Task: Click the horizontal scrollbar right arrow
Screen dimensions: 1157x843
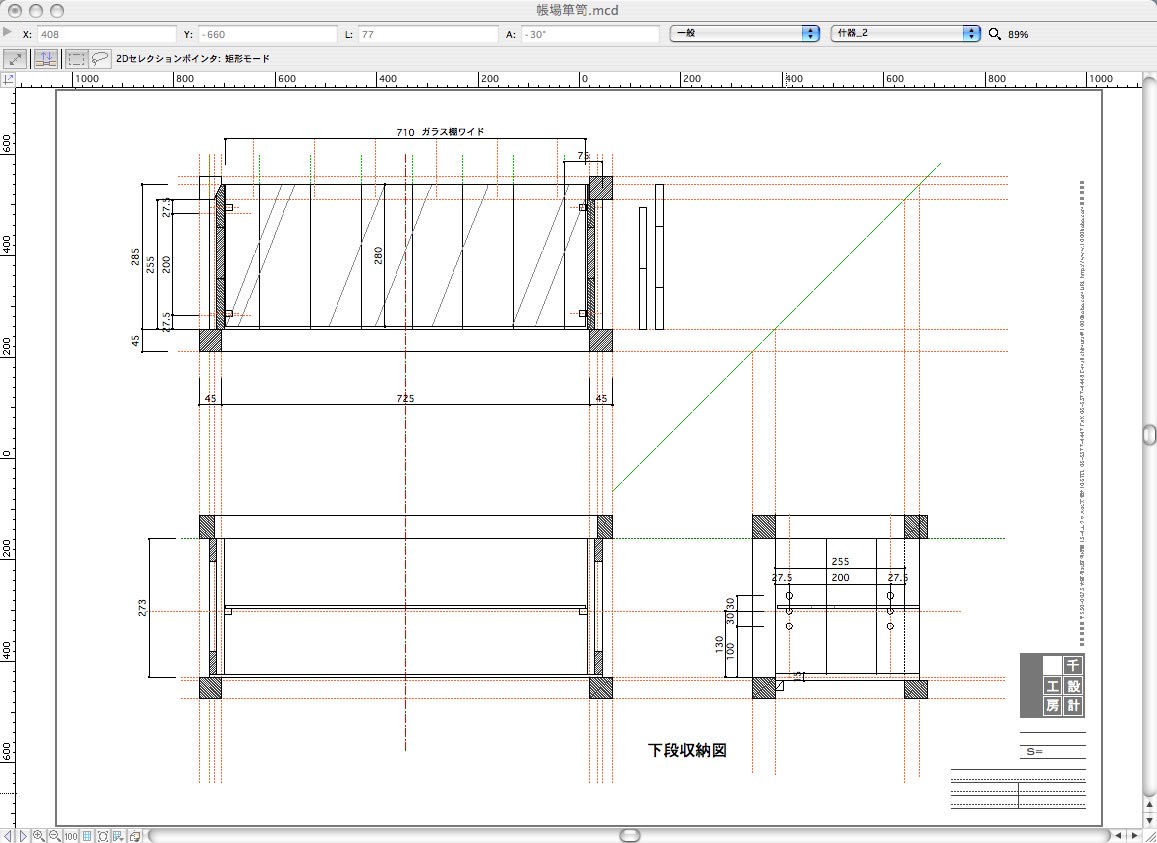Action: [1134, 836]
